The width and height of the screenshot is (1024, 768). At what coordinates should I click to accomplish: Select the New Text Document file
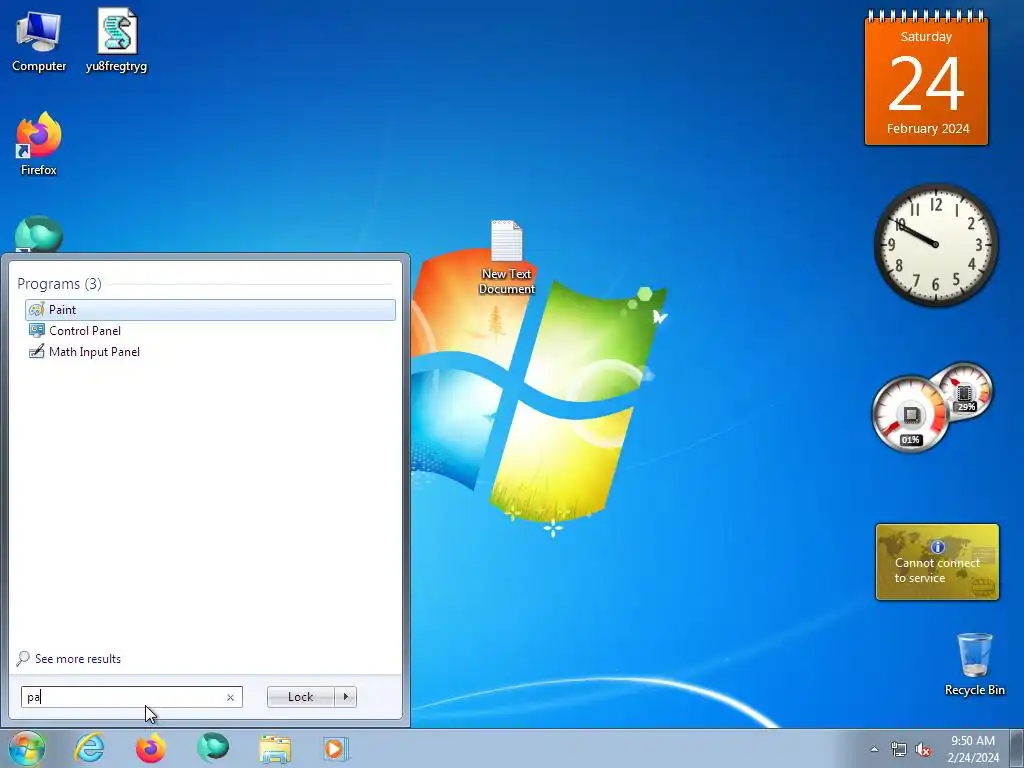[x=506, y=257]
